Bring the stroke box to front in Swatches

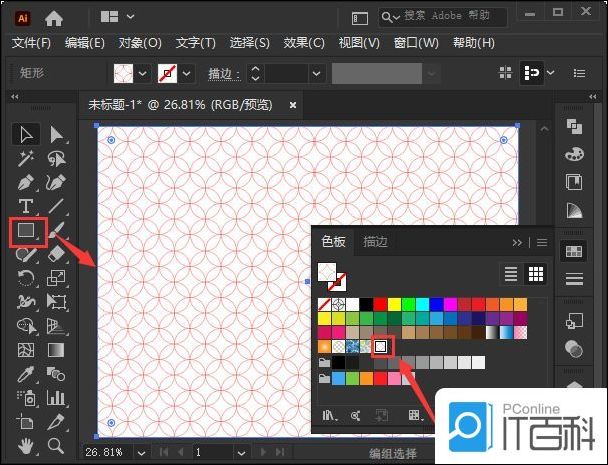(340, 285)
